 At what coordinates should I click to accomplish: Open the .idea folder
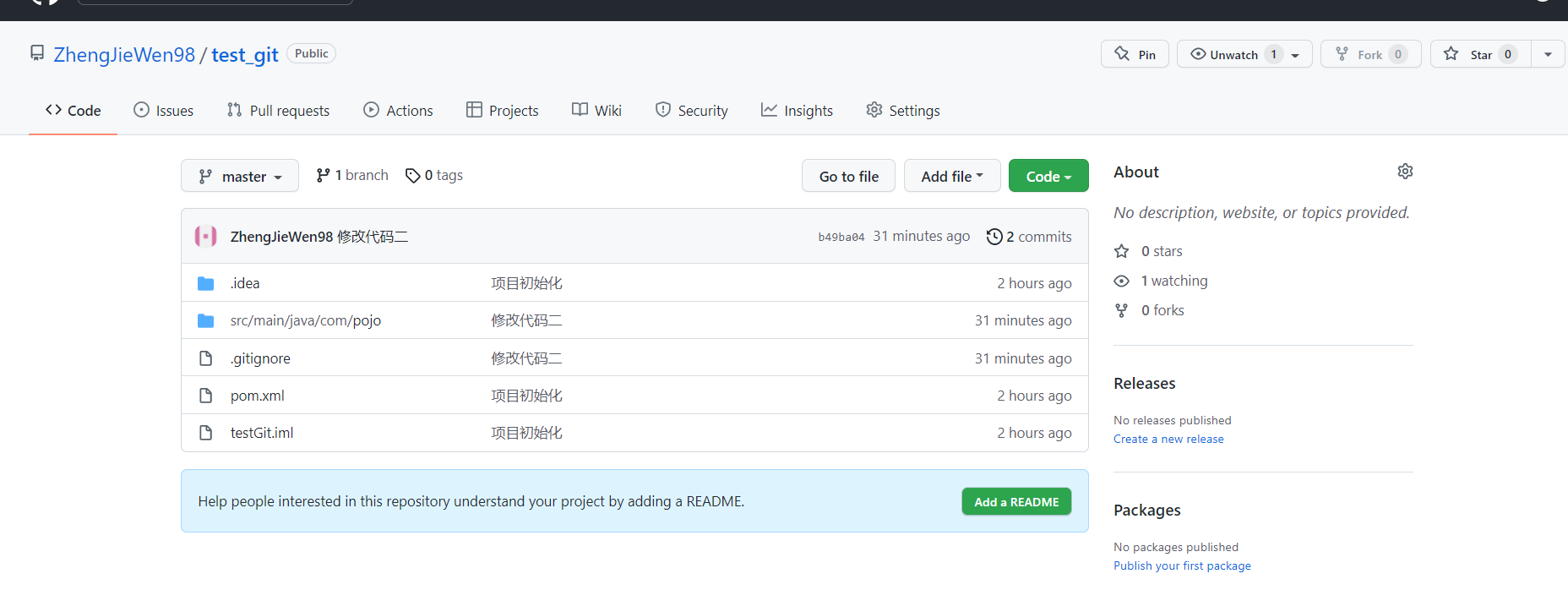245,283
